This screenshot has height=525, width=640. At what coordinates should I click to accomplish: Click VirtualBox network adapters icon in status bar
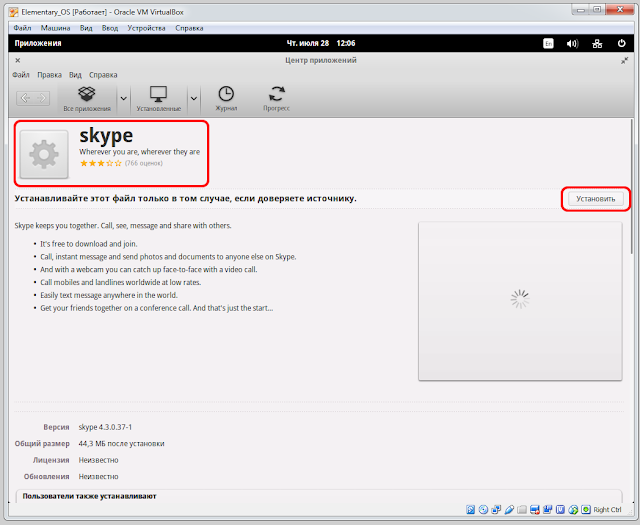[x=496, y=509]
